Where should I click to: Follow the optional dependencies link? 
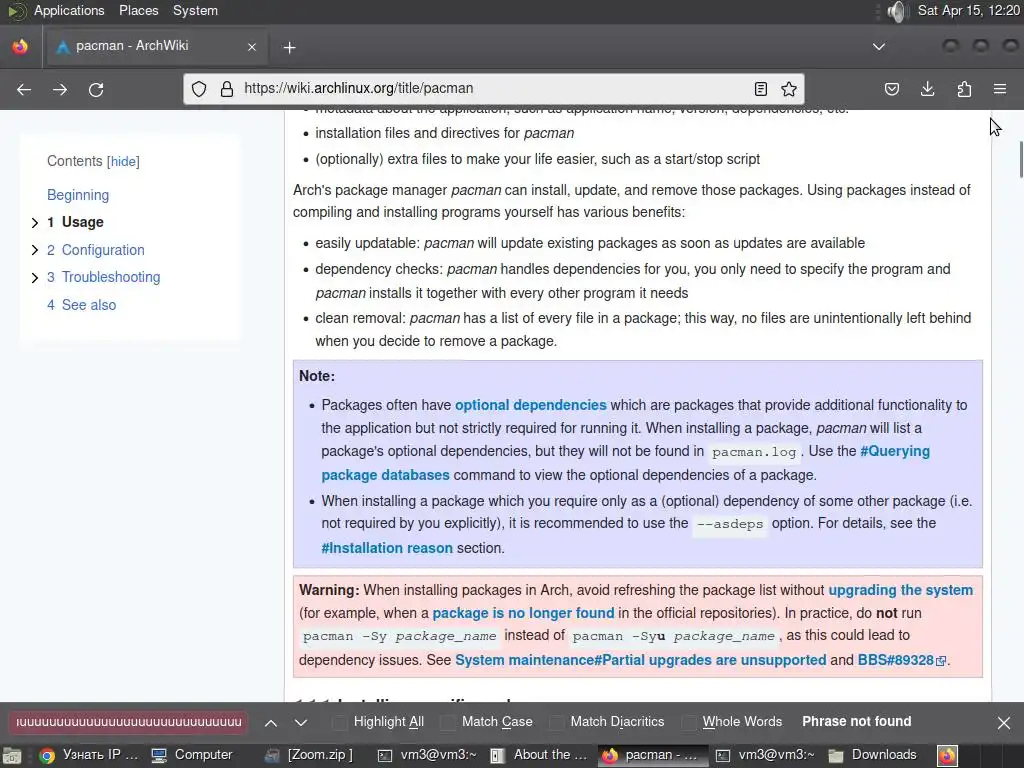[x=530, y=405]
